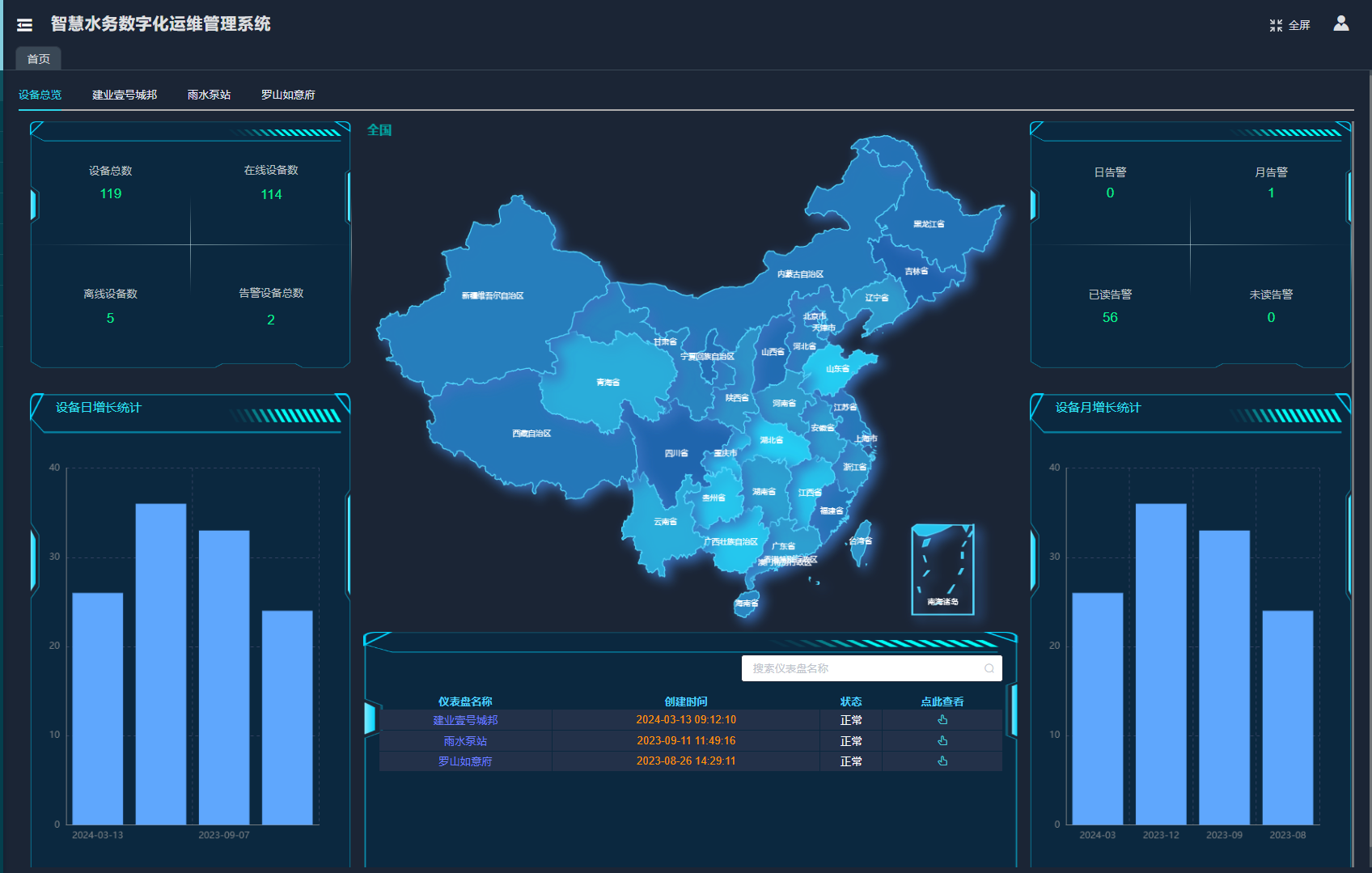
Task: Click view icon for 罗山如意府 row
Action: click(942, 761)
